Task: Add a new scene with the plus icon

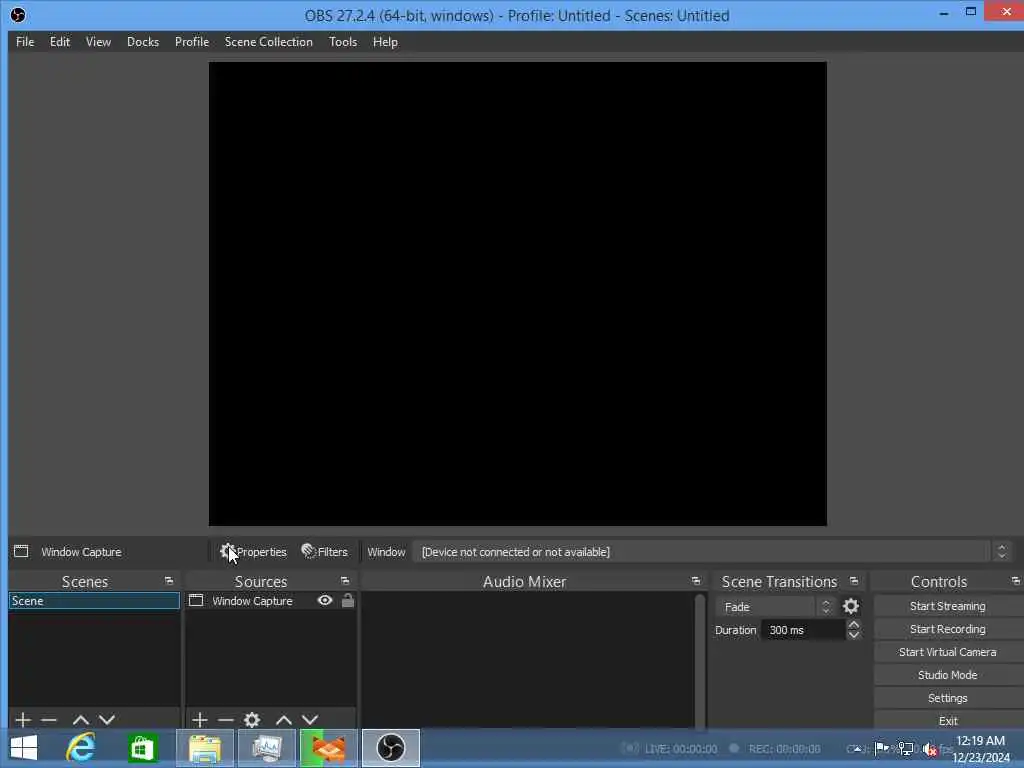Action: click(23, 720)
